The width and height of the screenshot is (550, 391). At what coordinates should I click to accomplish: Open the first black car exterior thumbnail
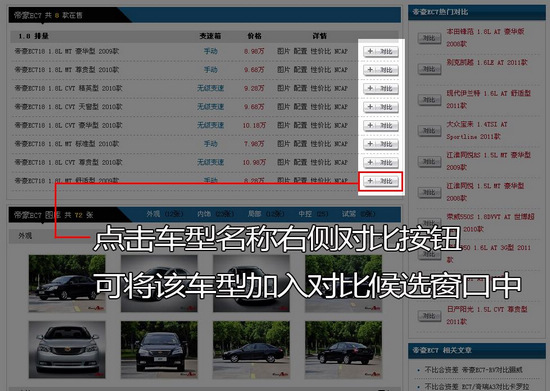(67, 283)
